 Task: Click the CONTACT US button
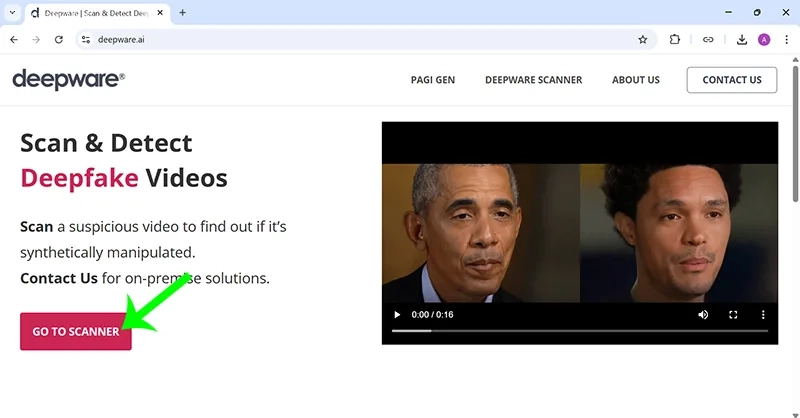pyautogui.click(x=731, y=80)
